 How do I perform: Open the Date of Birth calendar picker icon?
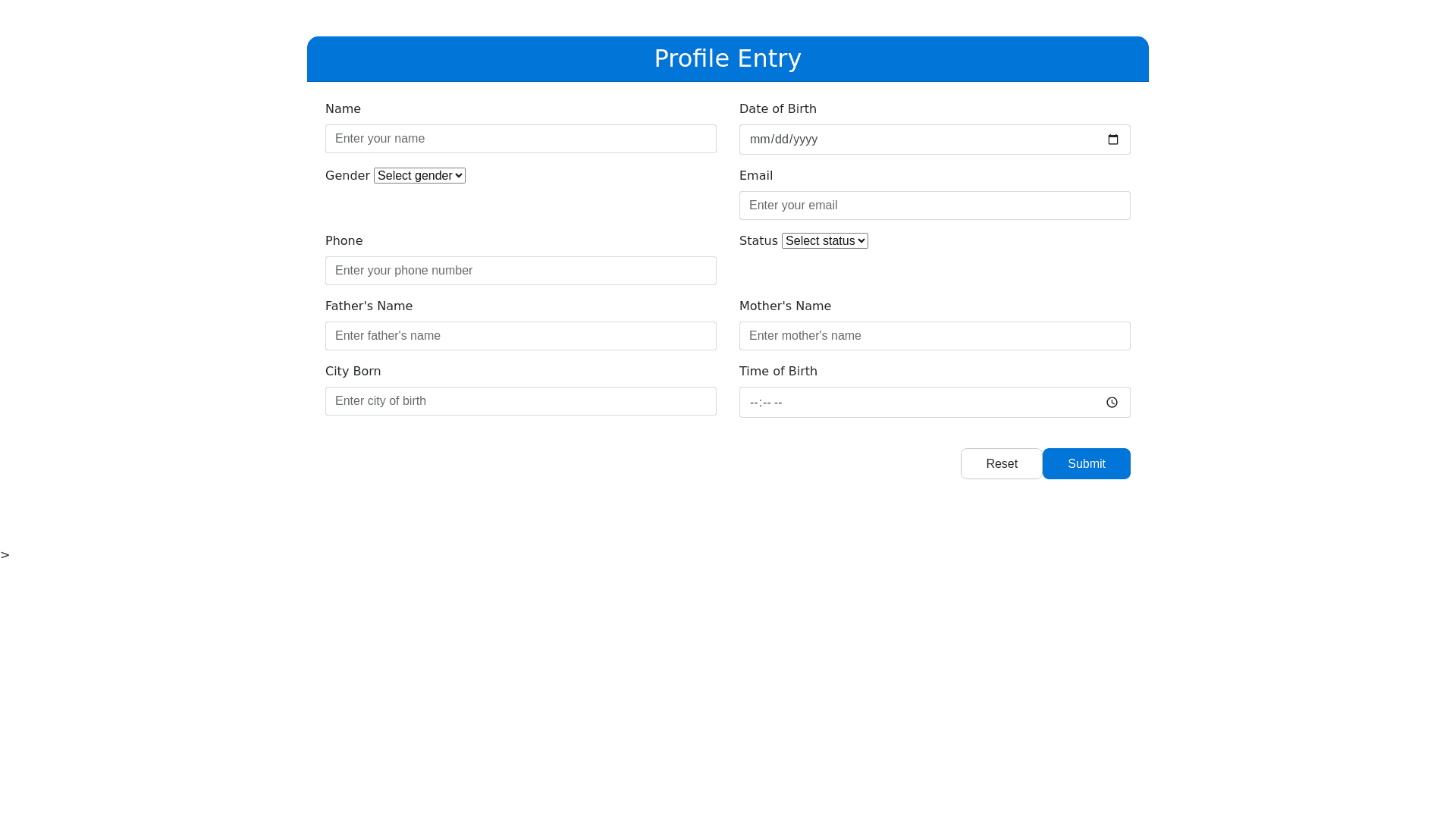tap(1112, 140)
